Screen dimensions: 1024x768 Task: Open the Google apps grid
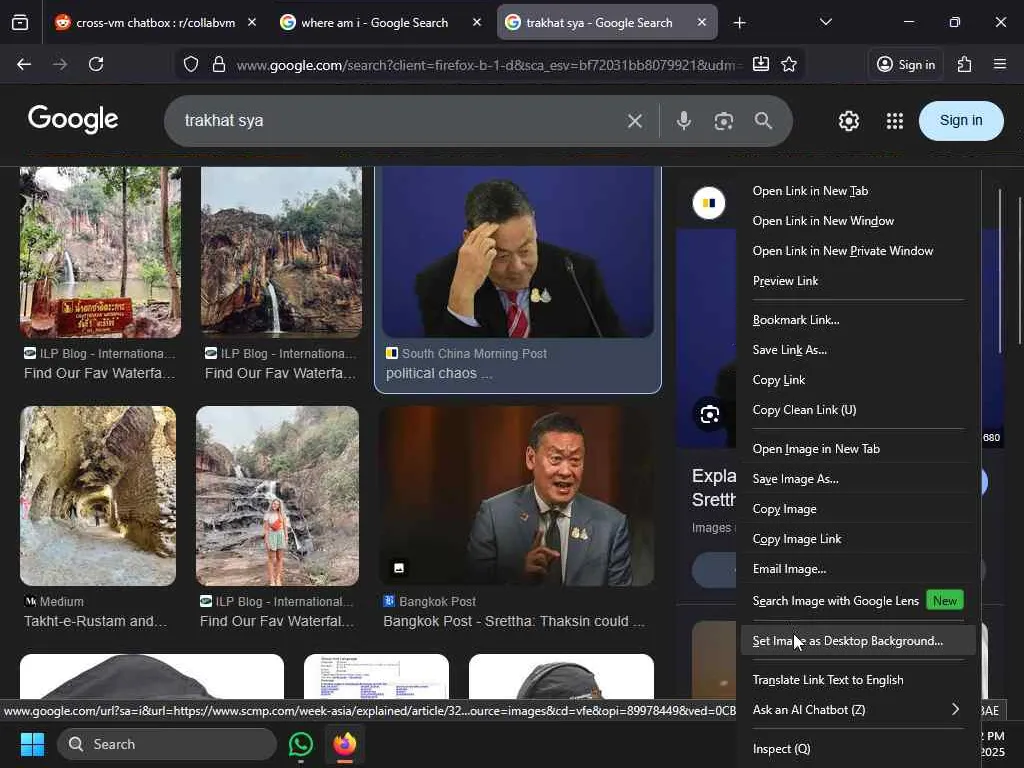point(895,121)
